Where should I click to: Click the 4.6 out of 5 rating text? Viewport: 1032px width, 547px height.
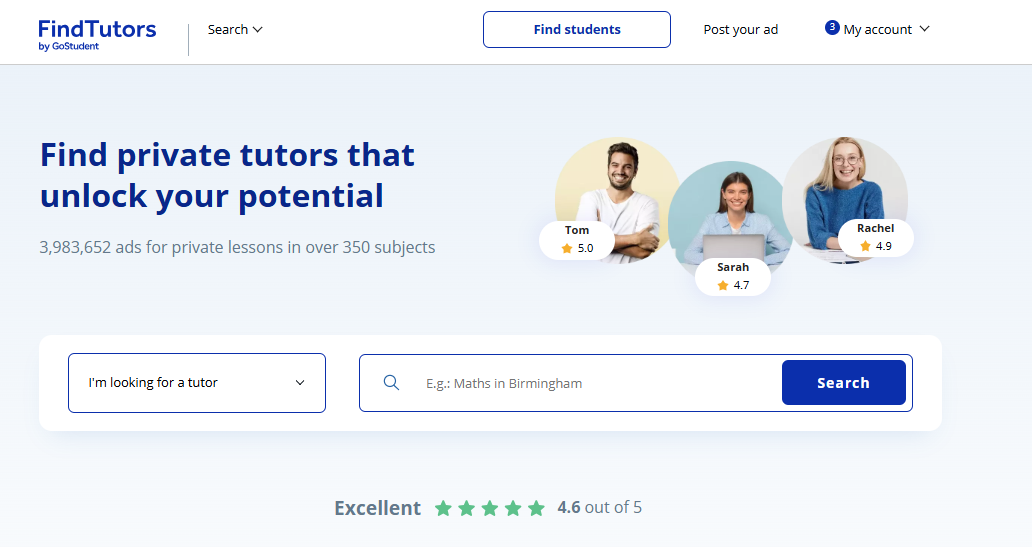click(x=599, y=508)
